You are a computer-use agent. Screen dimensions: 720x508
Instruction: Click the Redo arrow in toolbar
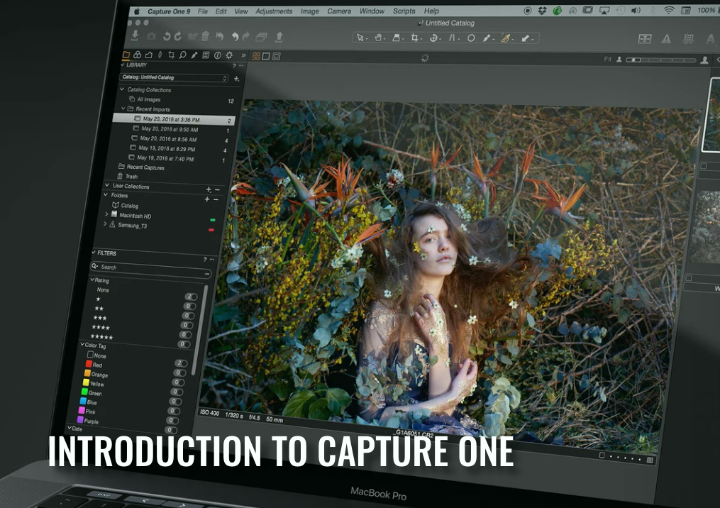pyautogui.click(x=246, y=36)
